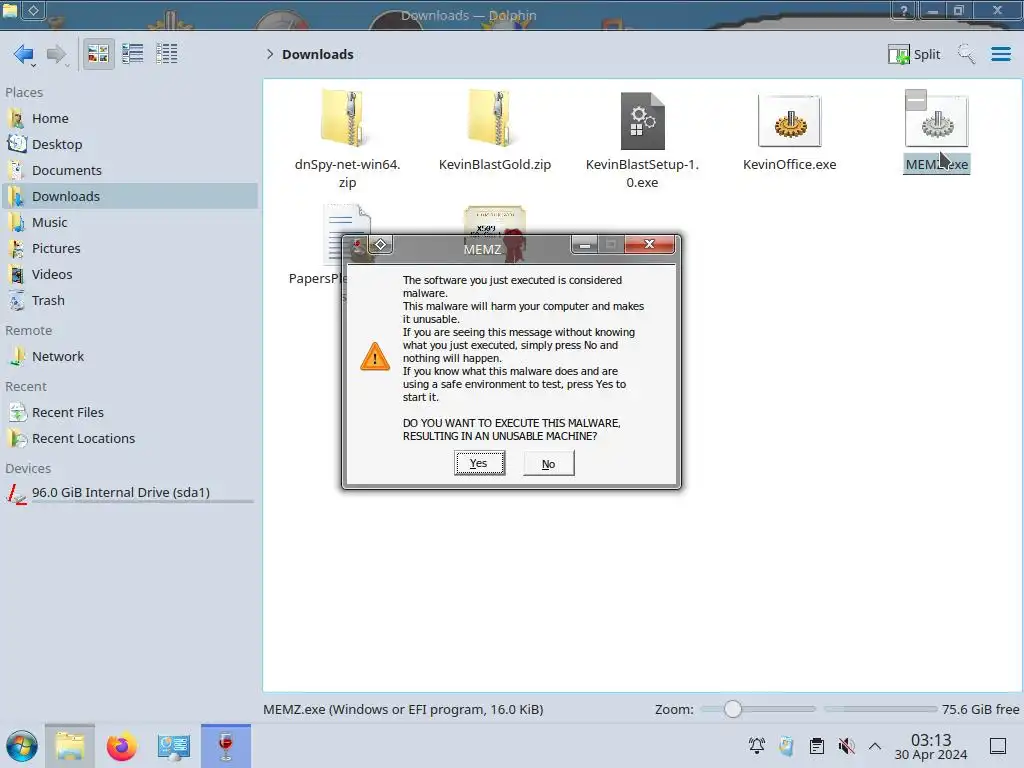
Task: Switch to Details view mode
Action: [167, 54]
